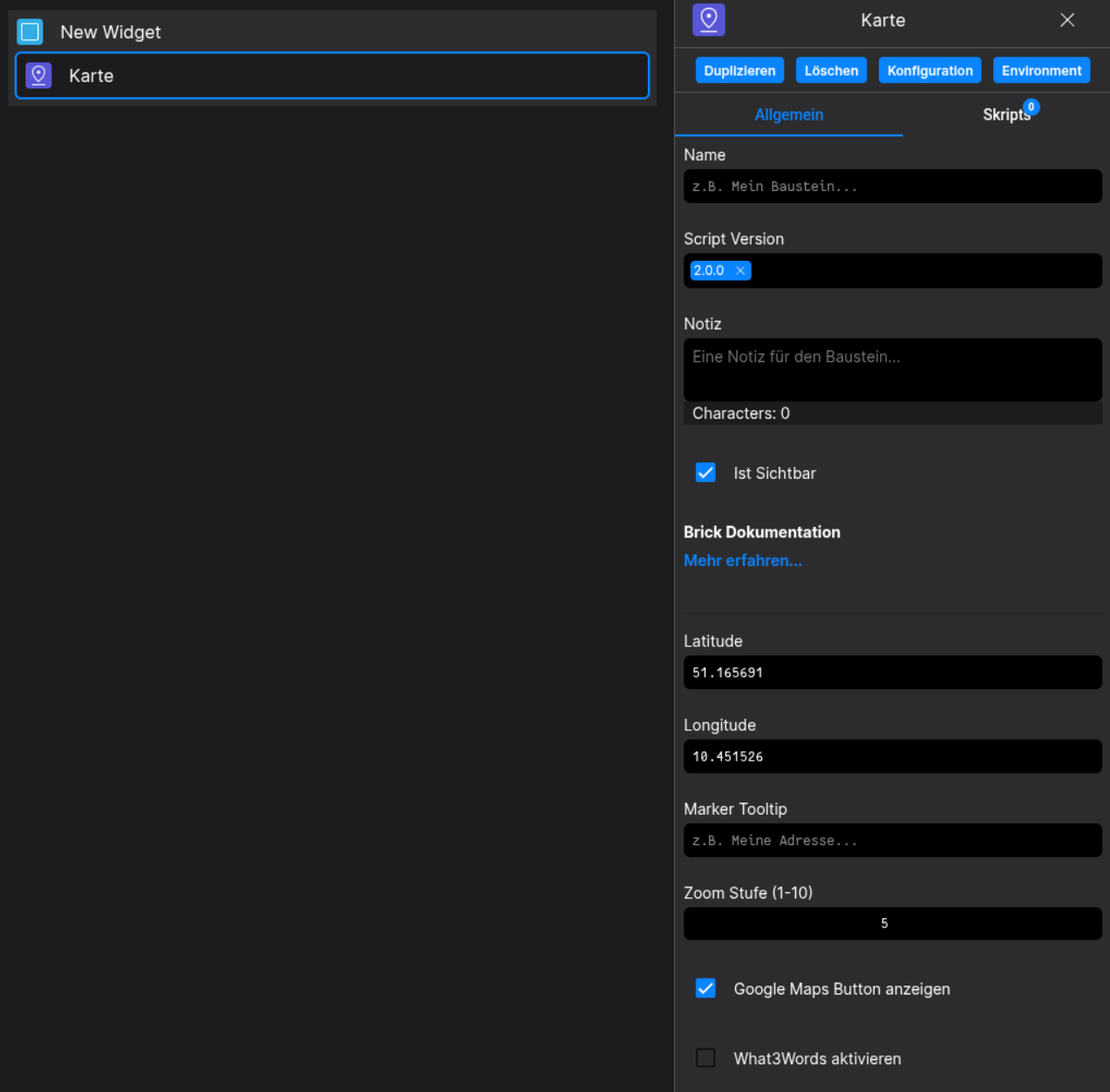Open the Konfiguration dialog
Screen dimensions: 1110x1092
(x=930, y=70)
